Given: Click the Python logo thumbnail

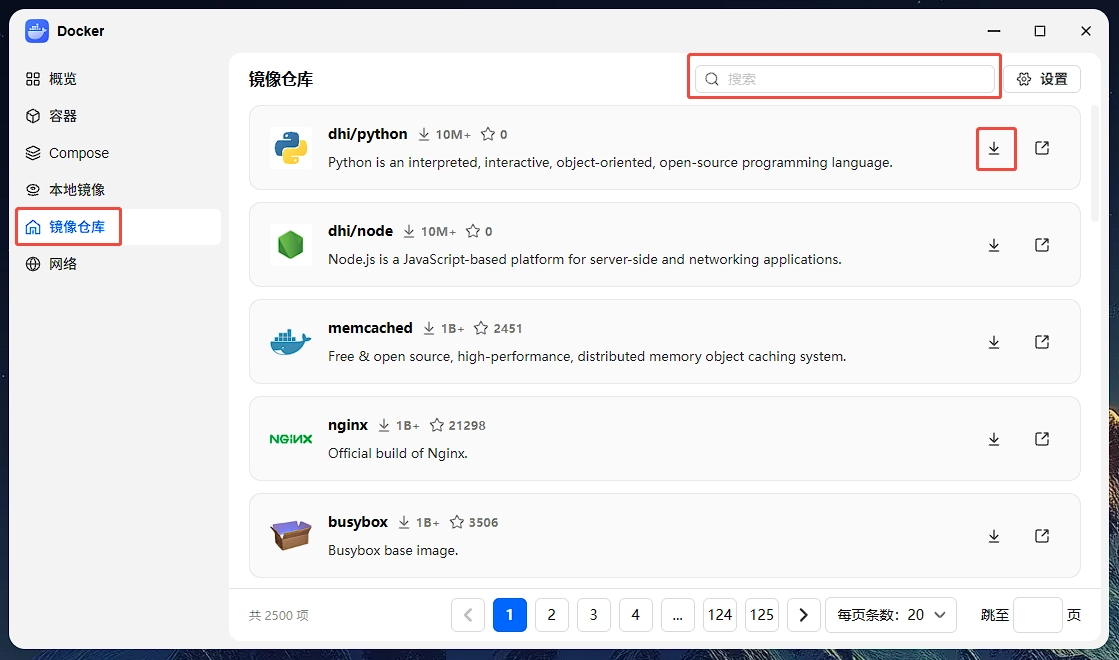Looking at the screenshot, I should point(290,148).
